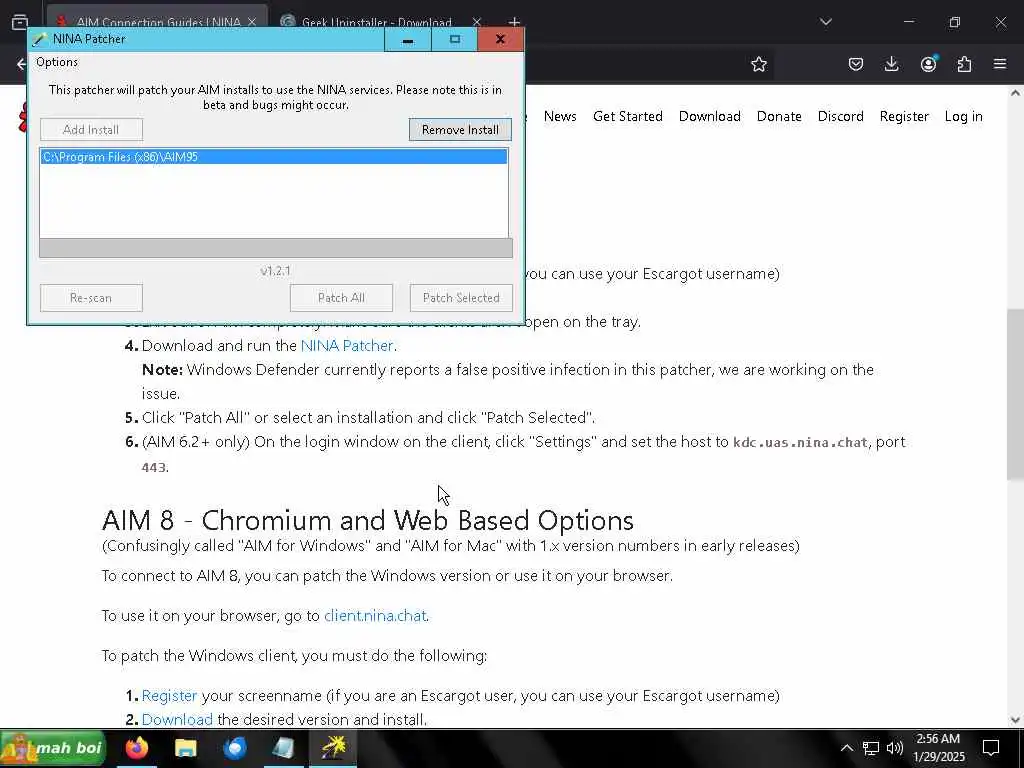Open Donate in the site navigation

click(779, 116)
